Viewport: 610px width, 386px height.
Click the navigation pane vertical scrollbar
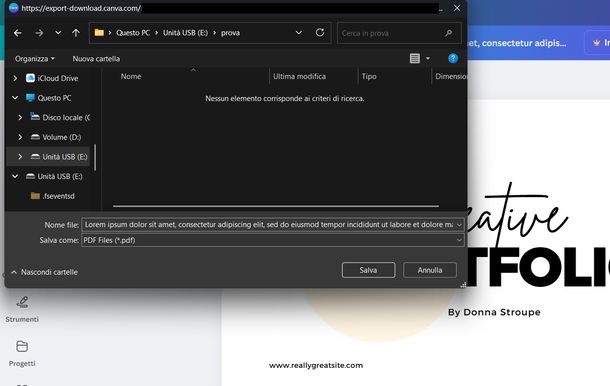click(95, 157)
